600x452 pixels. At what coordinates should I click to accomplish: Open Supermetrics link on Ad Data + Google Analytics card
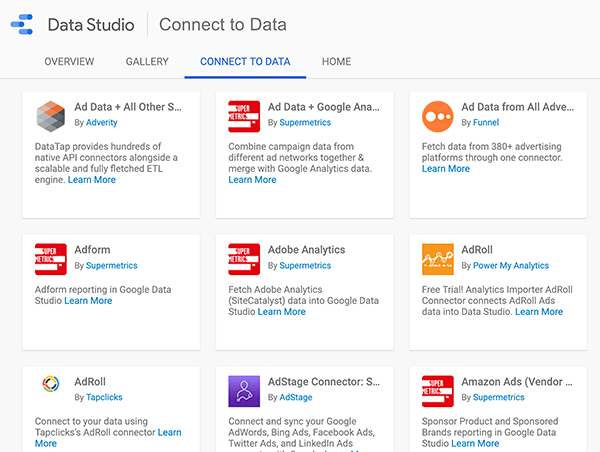click(305, 122)
